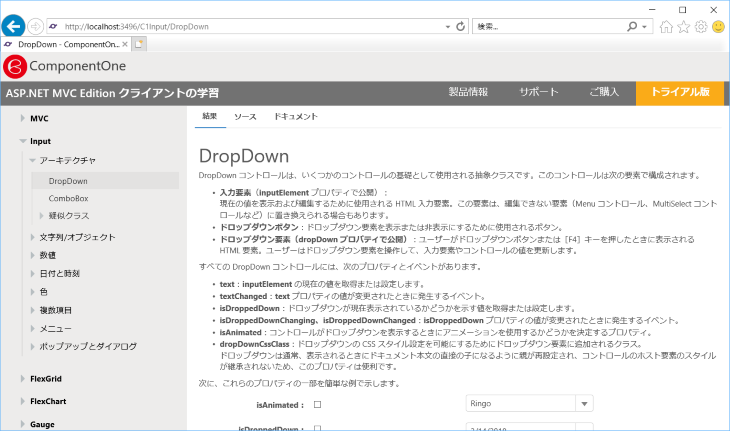Click the smiley feedback icon
The image size is (730, 431).
pyautogui.click(x=718, y=27)
